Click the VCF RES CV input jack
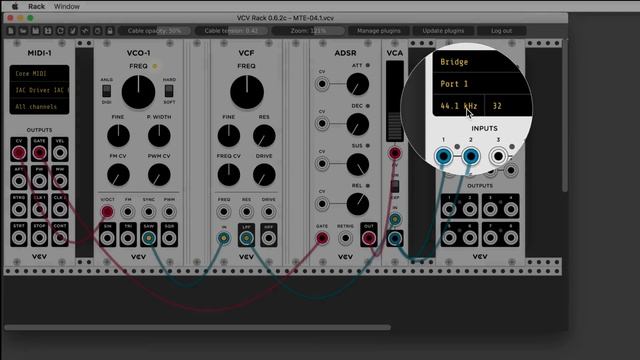Image resolution: width=640 pixels, height=360 pixels. point(246,212)
